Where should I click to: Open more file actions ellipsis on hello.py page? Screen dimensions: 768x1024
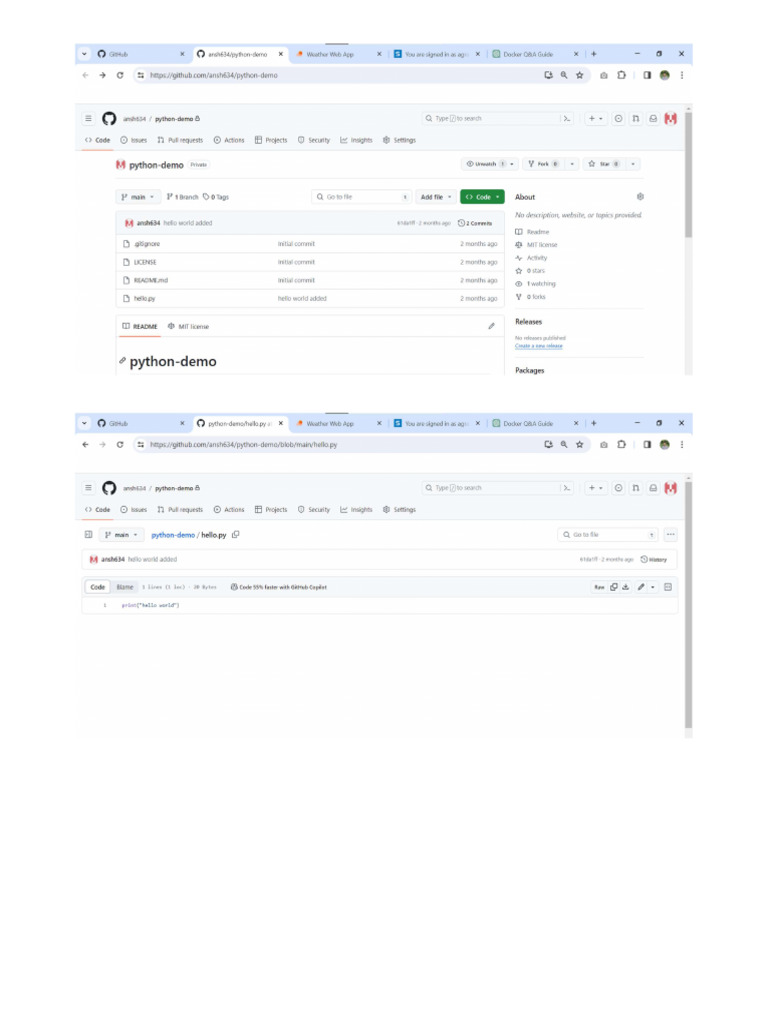point(671,534)
